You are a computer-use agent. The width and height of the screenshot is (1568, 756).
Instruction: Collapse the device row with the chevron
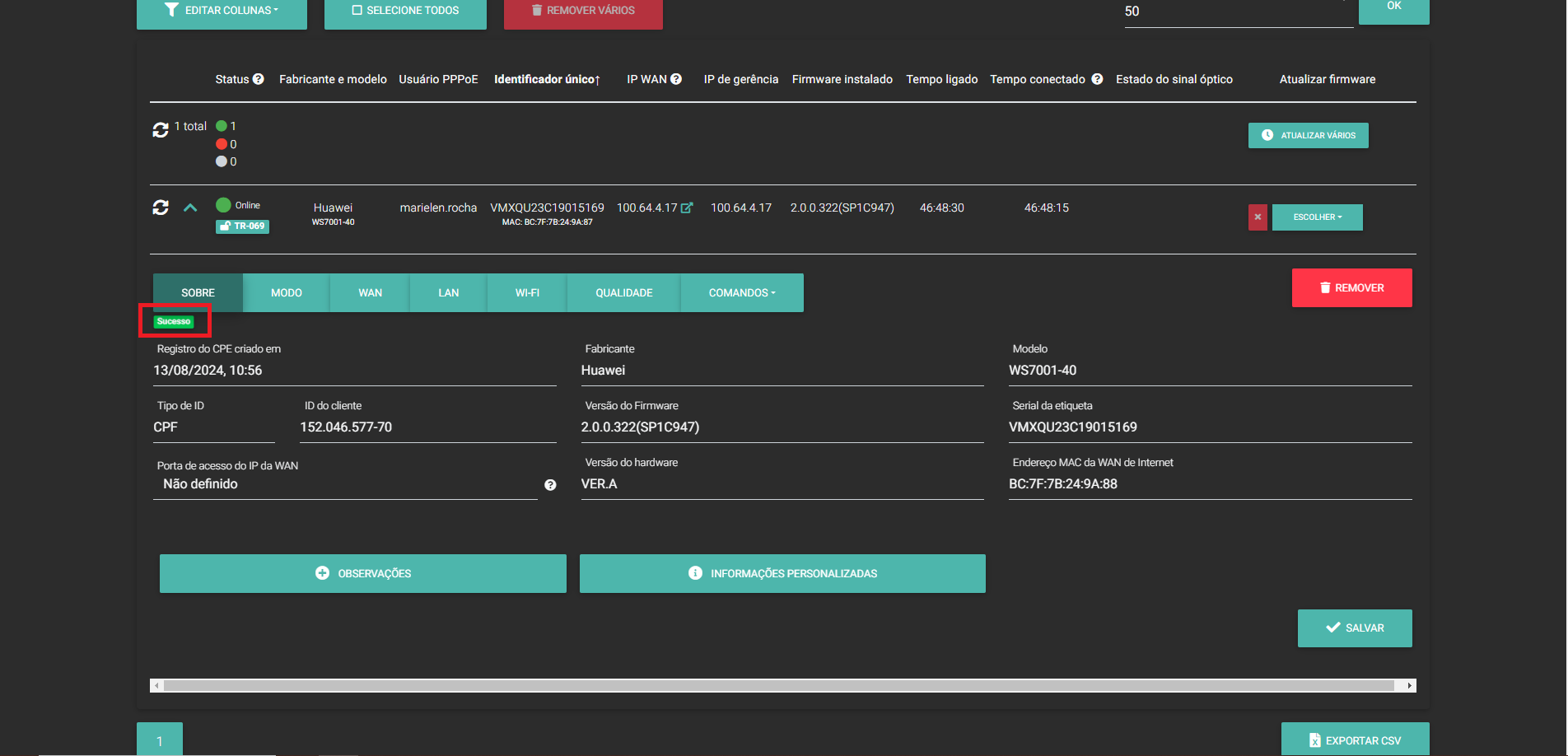pos(190,208)
